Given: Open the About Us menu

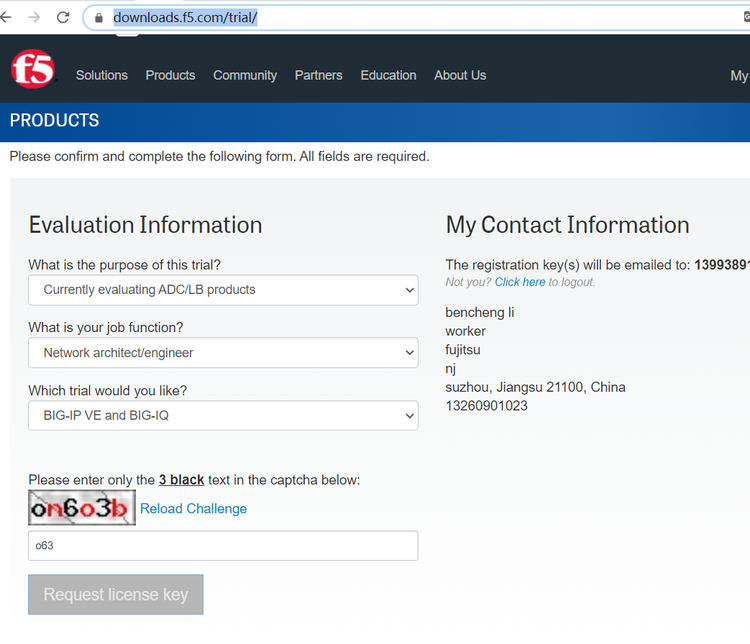Looking at the screenshot, I should pyautogui.click(x=460, y=75).
